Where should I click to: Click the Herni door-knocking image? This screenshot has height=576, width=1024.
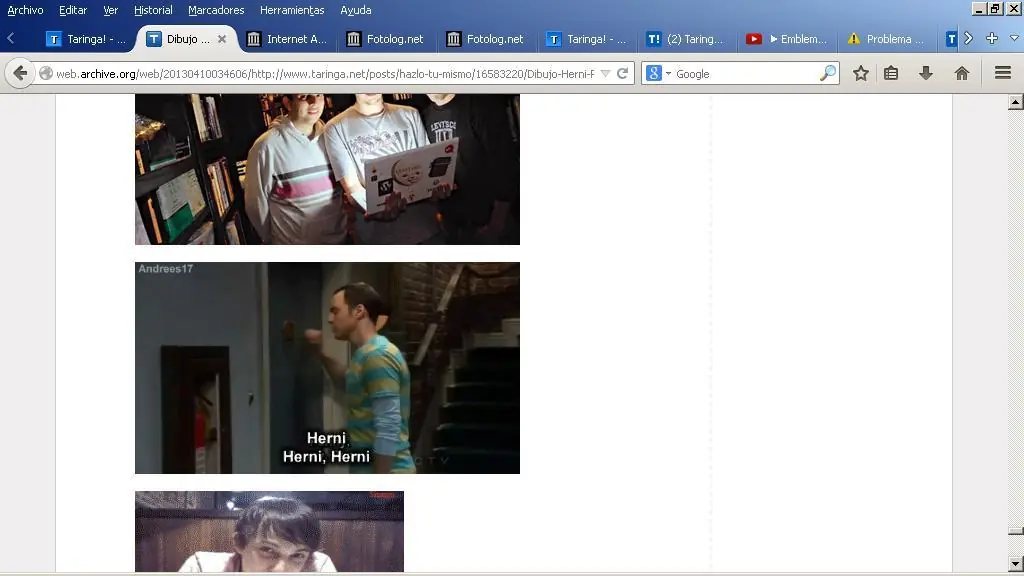[327, 368]
